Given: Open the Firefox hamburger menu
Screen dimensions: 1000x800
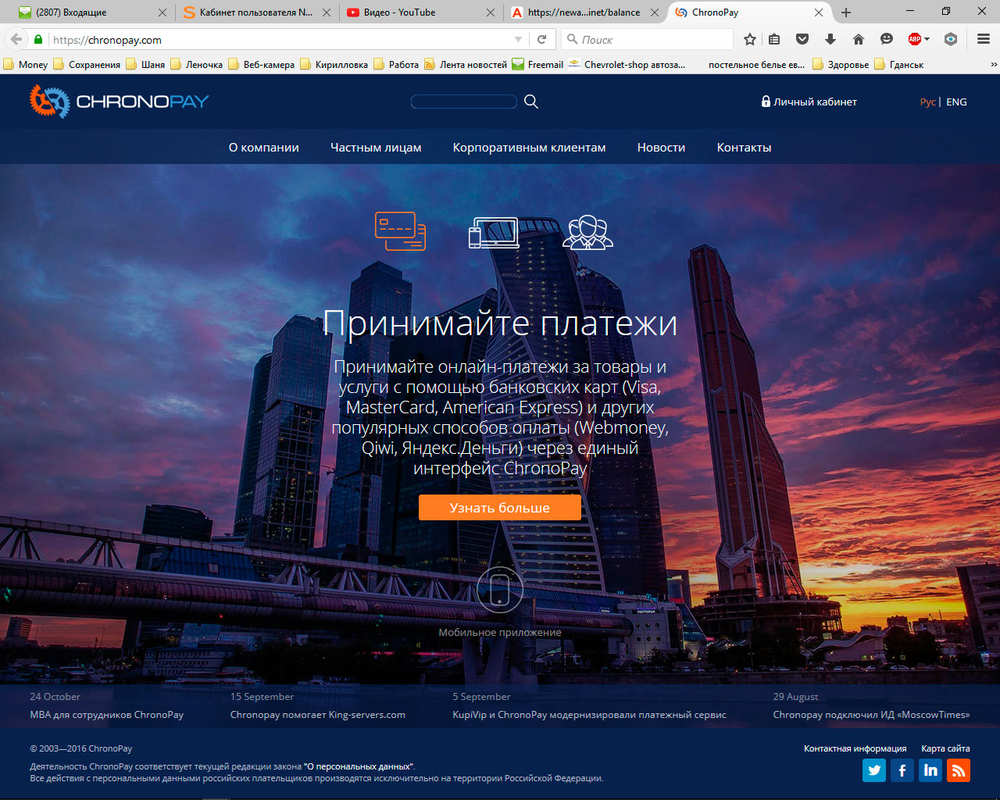Looking at the screenshot, I should tap(983, 40).
